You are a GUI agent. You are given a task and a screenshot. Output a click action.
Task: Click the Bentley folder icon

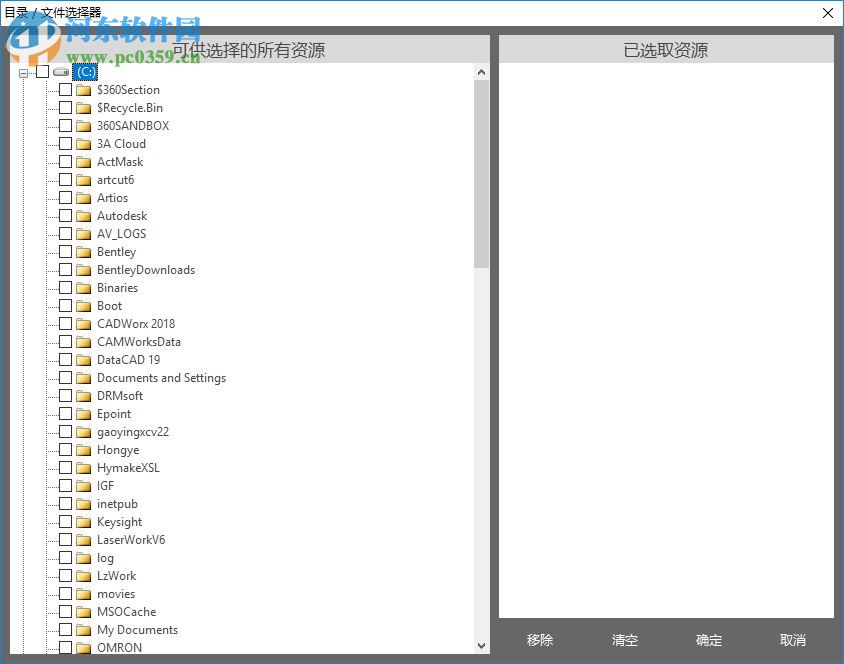pyautogui.click(x=83, y=251)
